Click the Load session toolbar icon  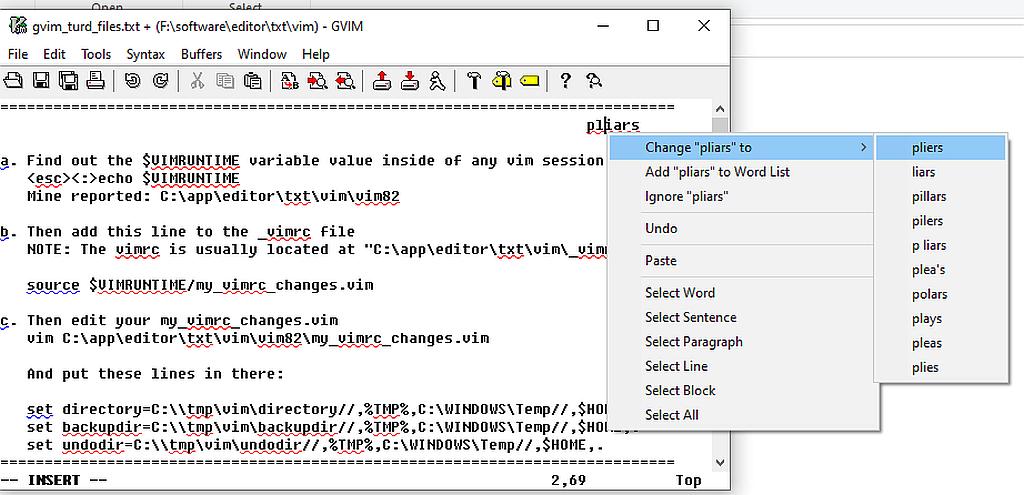click(382, 81)
